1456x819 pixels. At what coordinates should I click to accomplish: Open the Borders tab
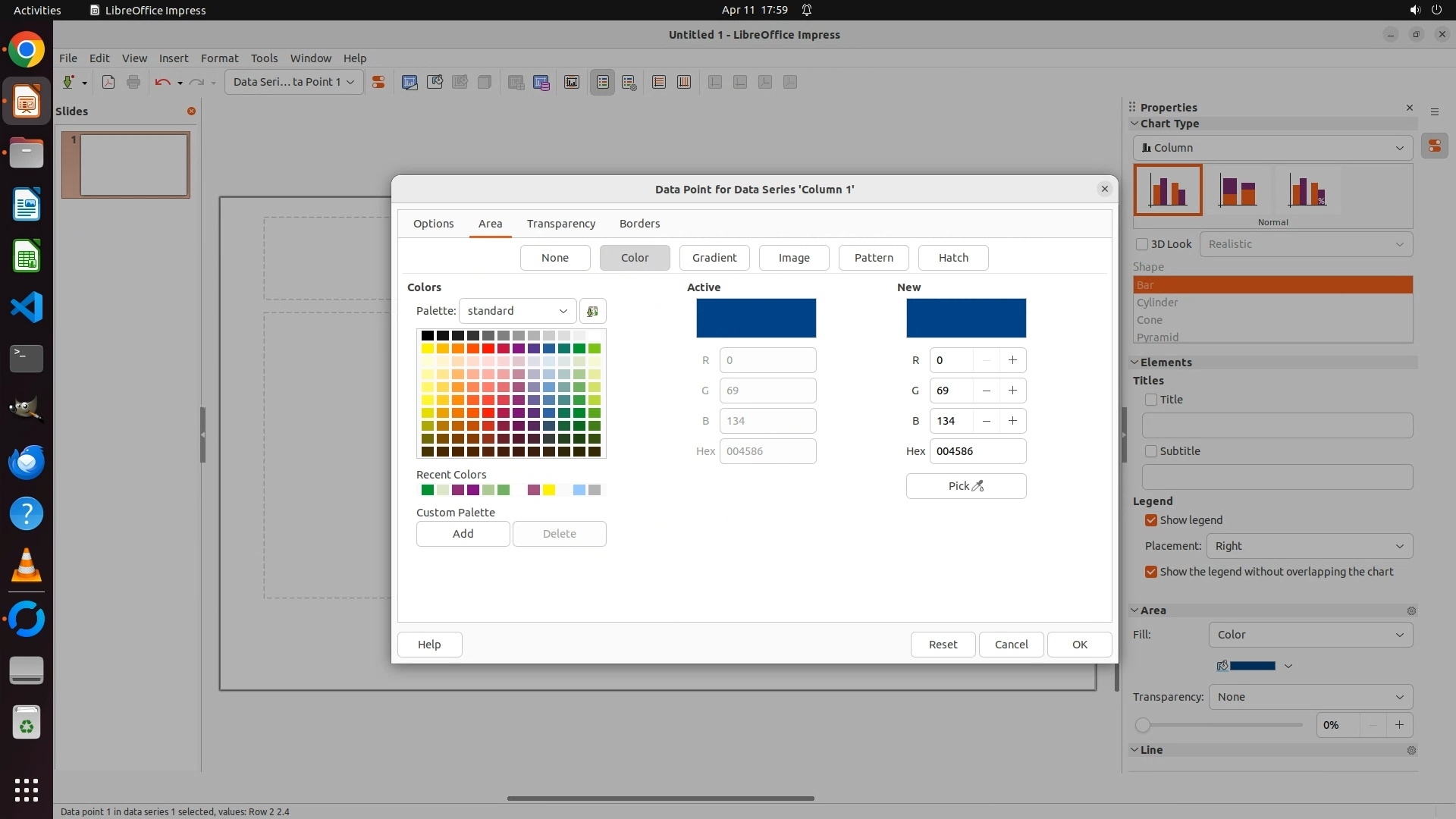(x=639, y=224)
